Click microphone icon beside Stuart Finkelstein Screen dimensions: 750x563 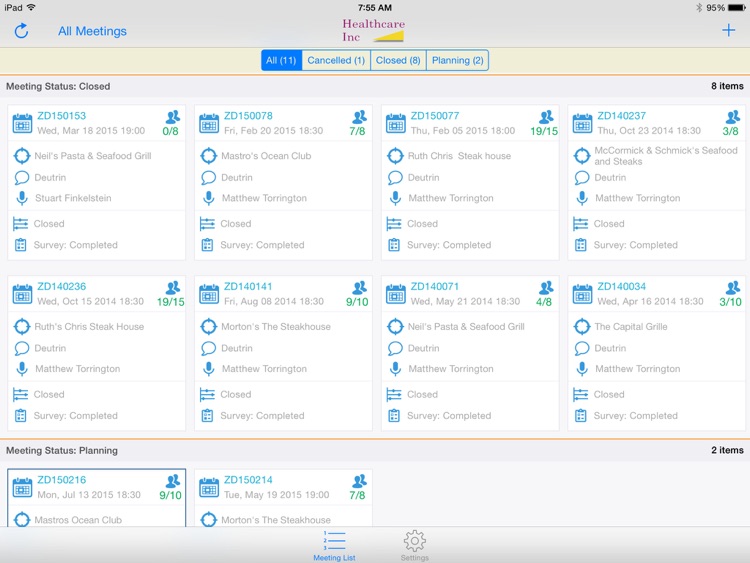click(x=22, y=198)
